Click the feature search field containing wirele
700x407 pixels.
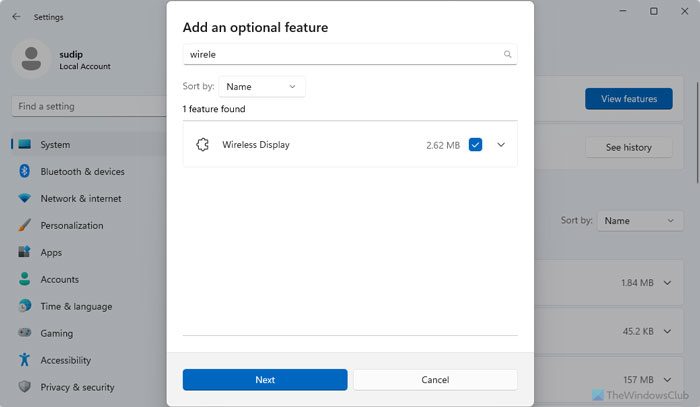pos(350,54)
